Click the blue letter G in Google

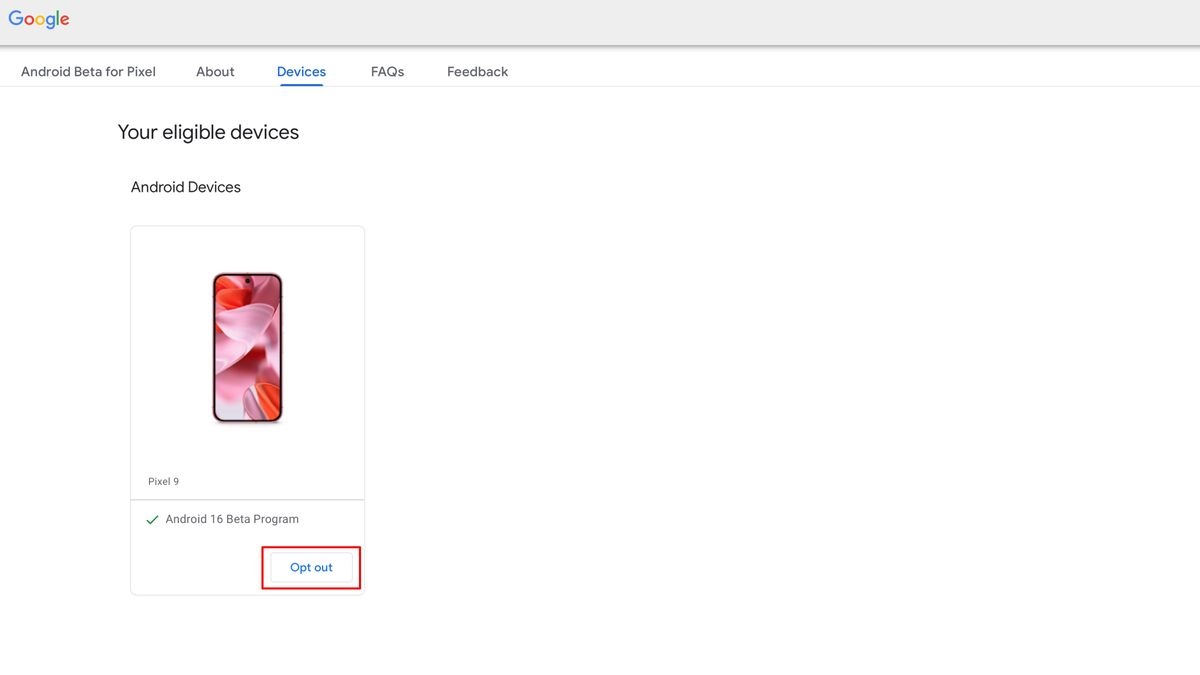16,18
